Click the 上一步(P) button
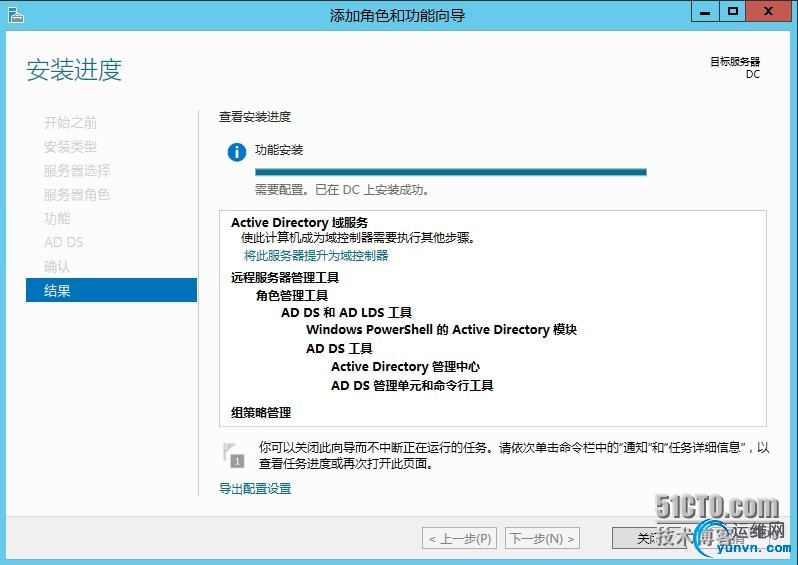Viewport: 798px width, 565px height. coord(461,539)
